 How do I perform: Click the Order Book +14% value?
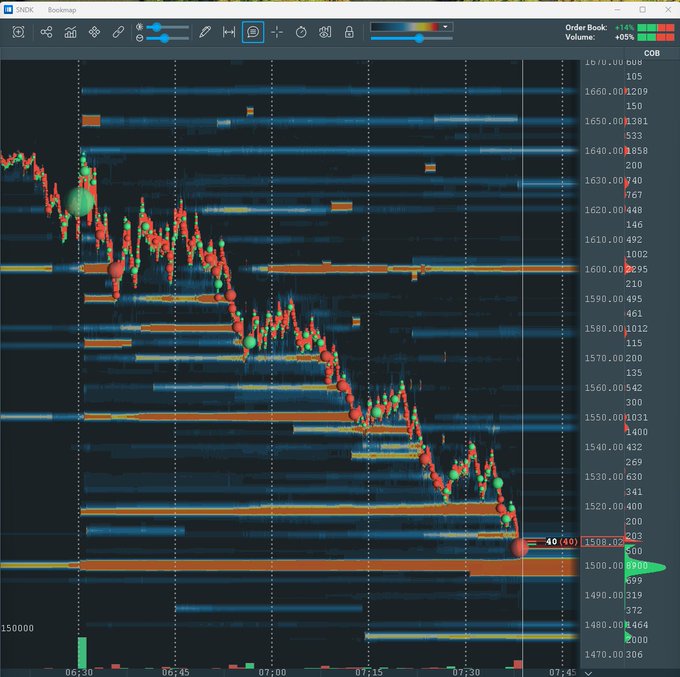coord(624,28)
